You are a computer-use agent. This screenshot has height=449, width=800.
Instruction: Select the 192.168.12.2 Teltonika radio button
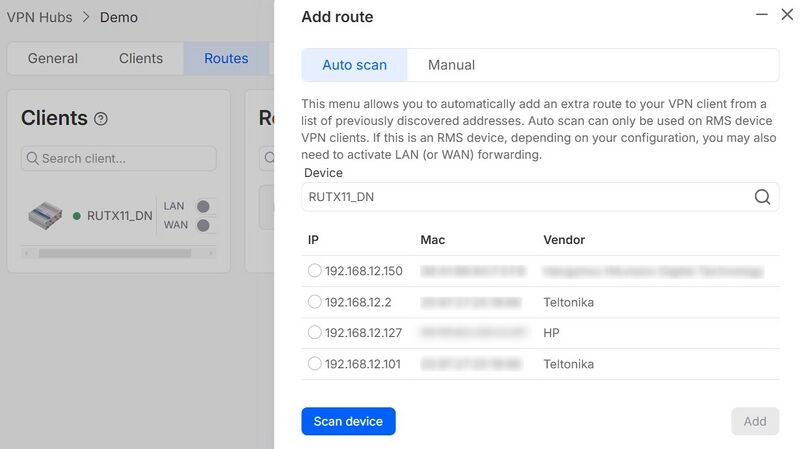point(315,302)
